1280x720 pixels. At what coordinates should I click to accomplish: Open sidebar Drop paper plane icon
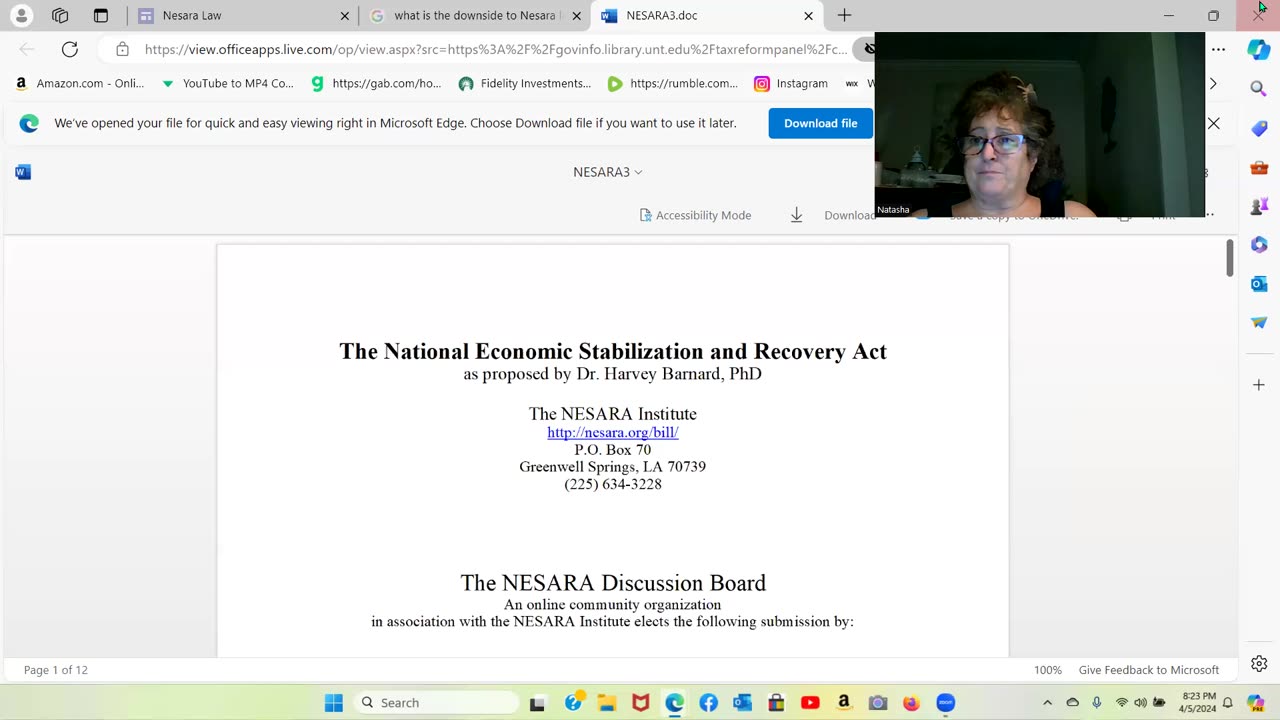point(1259,323)
